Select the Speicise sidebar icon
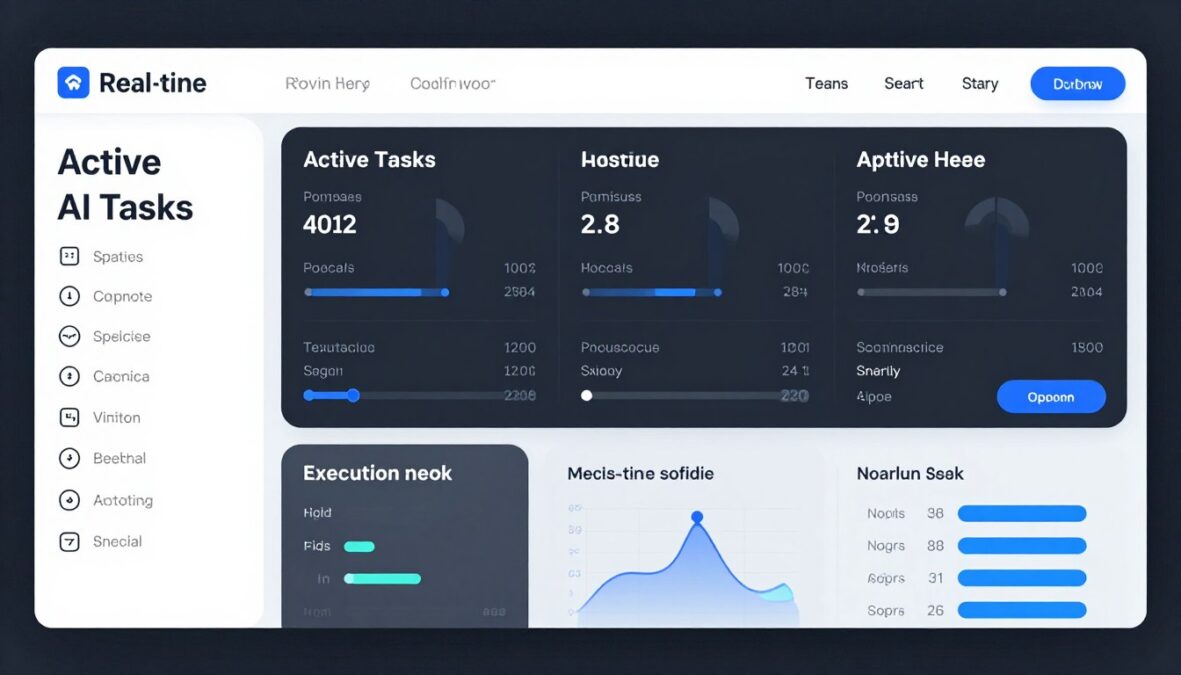Image resolution: width=1181 pixels, height=675 pixels. click(69, 336)
